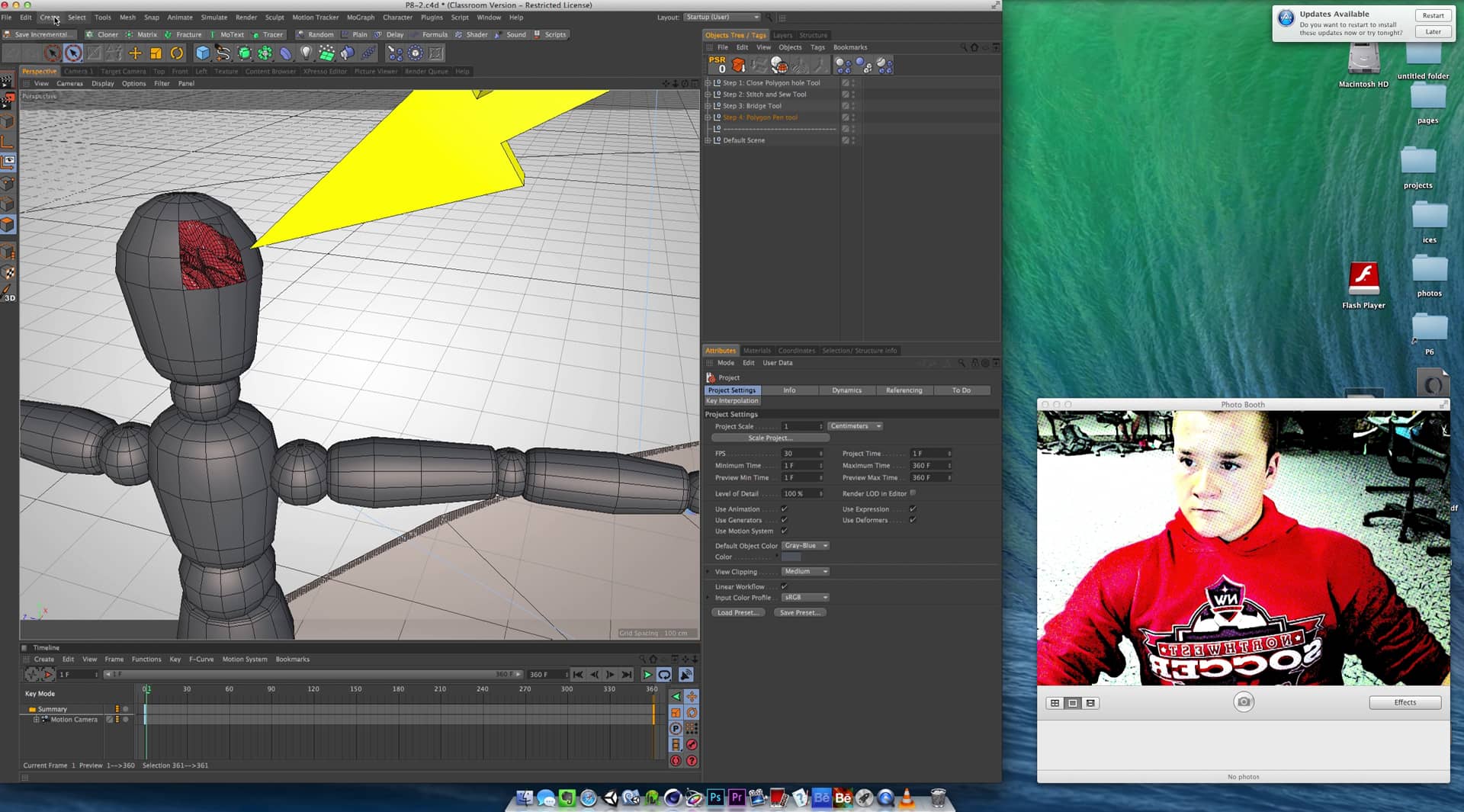The image size is (1464, 812).
Task: Open Photoshop from the Dock
Action: tap(715, 798)
